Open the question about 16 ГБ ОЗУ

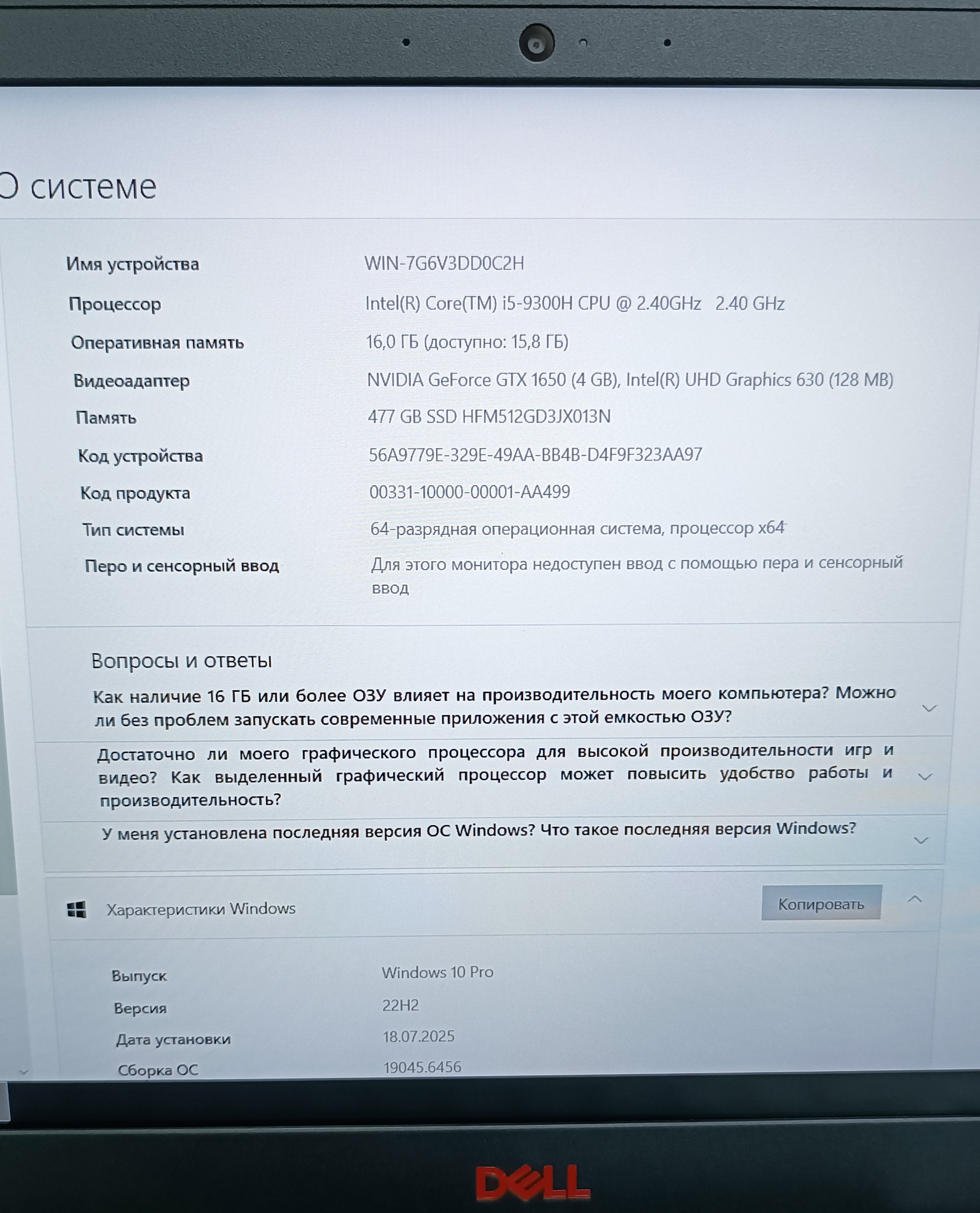pos(494,706)
